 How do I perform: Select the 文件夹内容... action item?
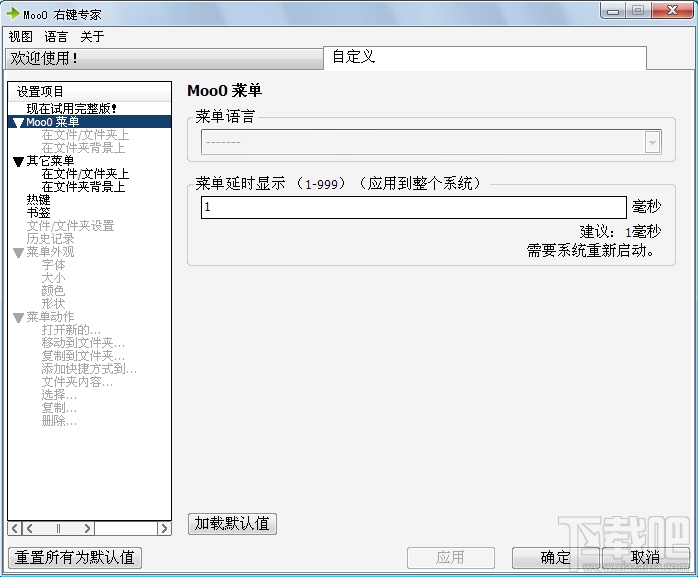pos(77,382)
